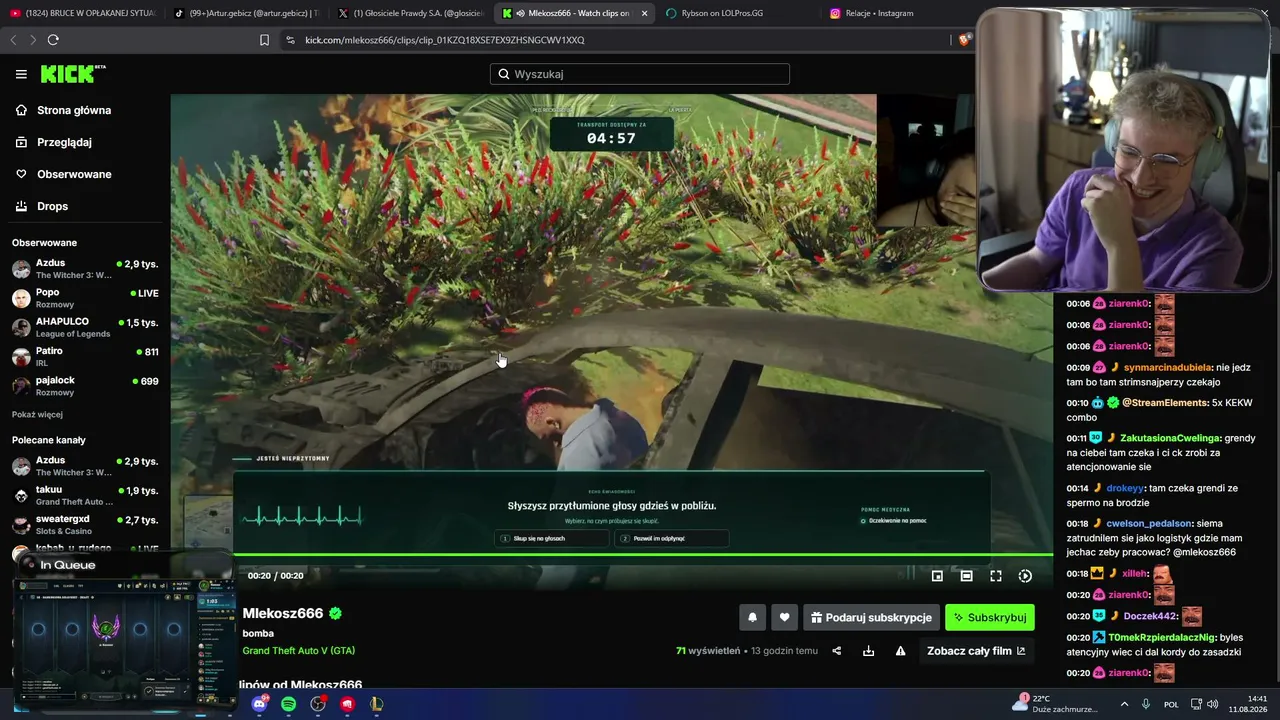The width and height of the screenshot is (1280, 720).
Task: Open the player playback settings icon
Action: click(1025, 576)
